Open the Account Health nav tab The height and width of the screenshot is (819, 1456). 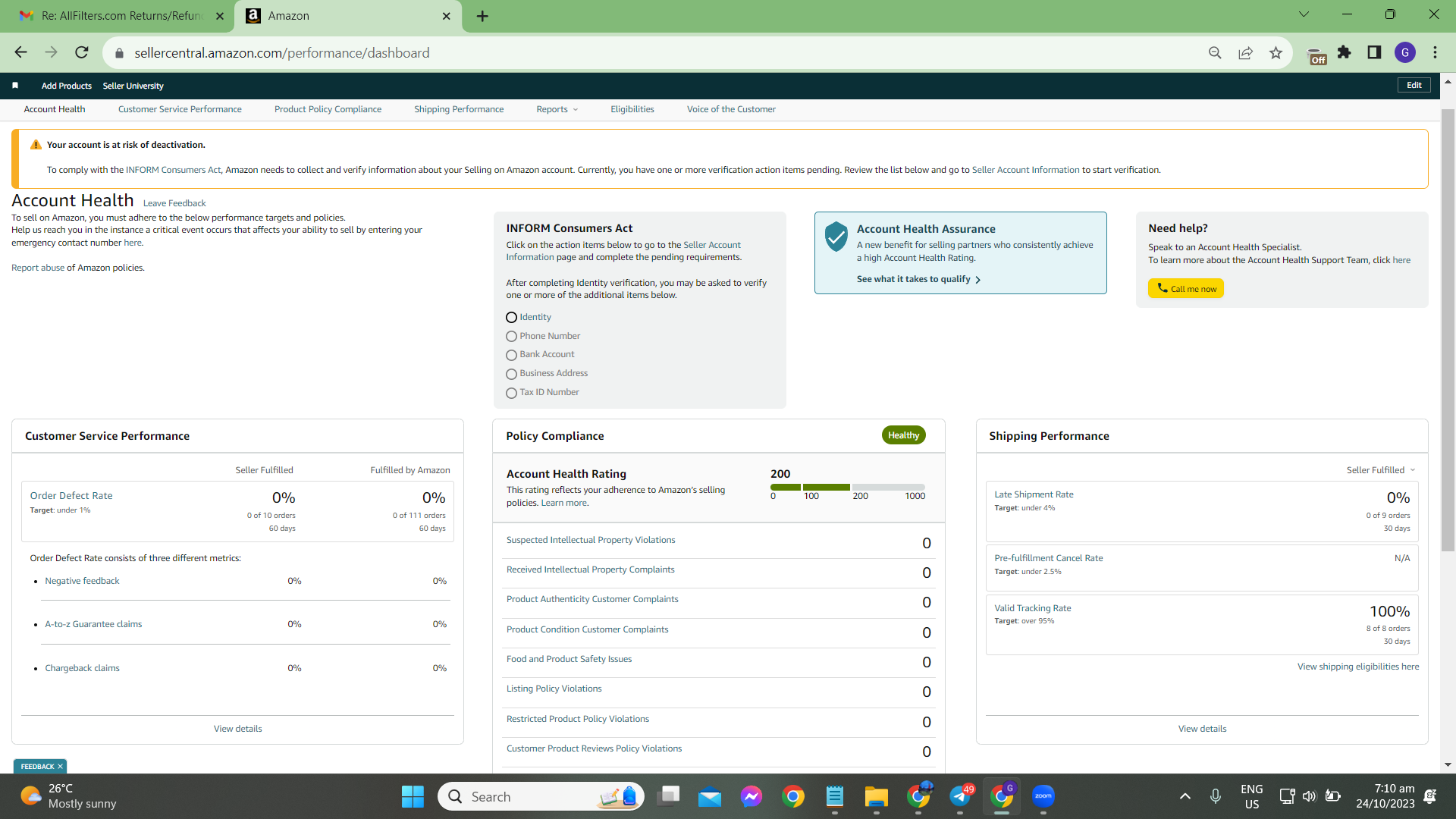click(55, 109)
